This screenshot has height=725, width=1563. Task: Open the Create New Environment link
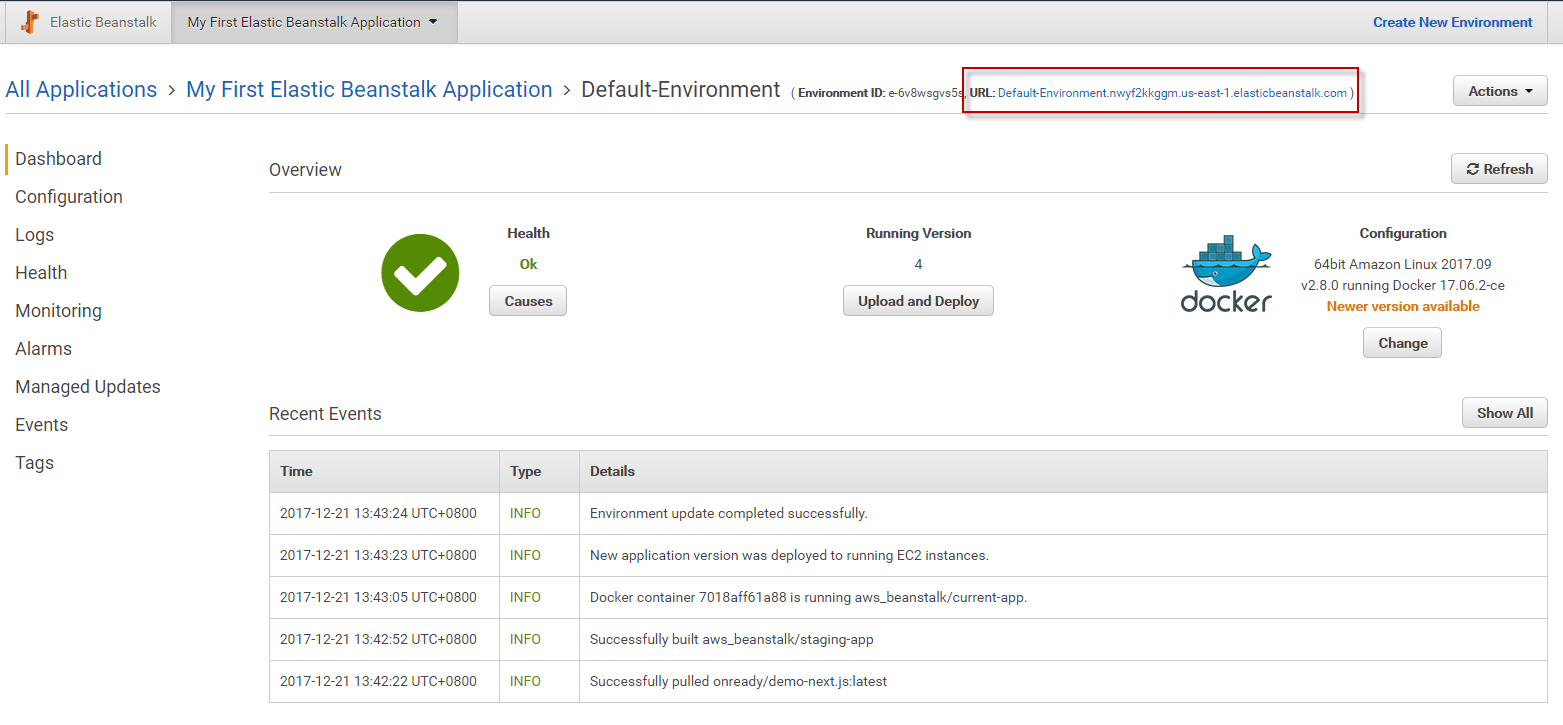pos(1452,22)
